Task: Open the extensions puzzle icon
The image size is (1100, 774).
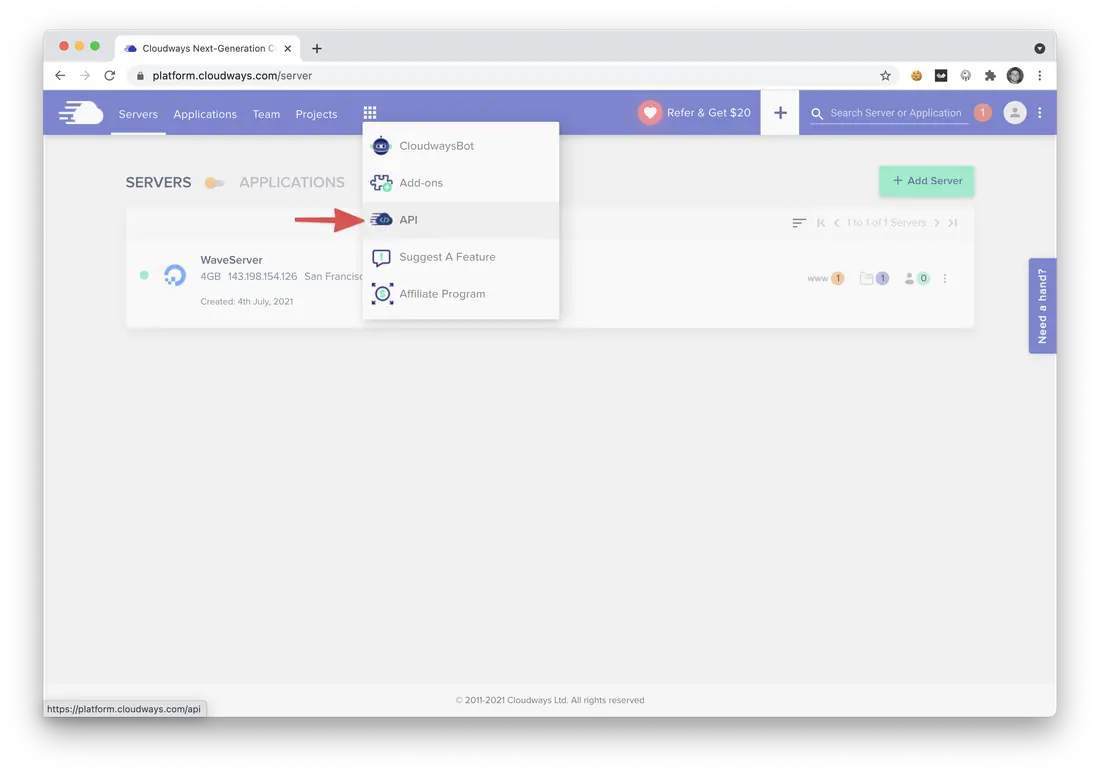Action: [x=990, y=76]
